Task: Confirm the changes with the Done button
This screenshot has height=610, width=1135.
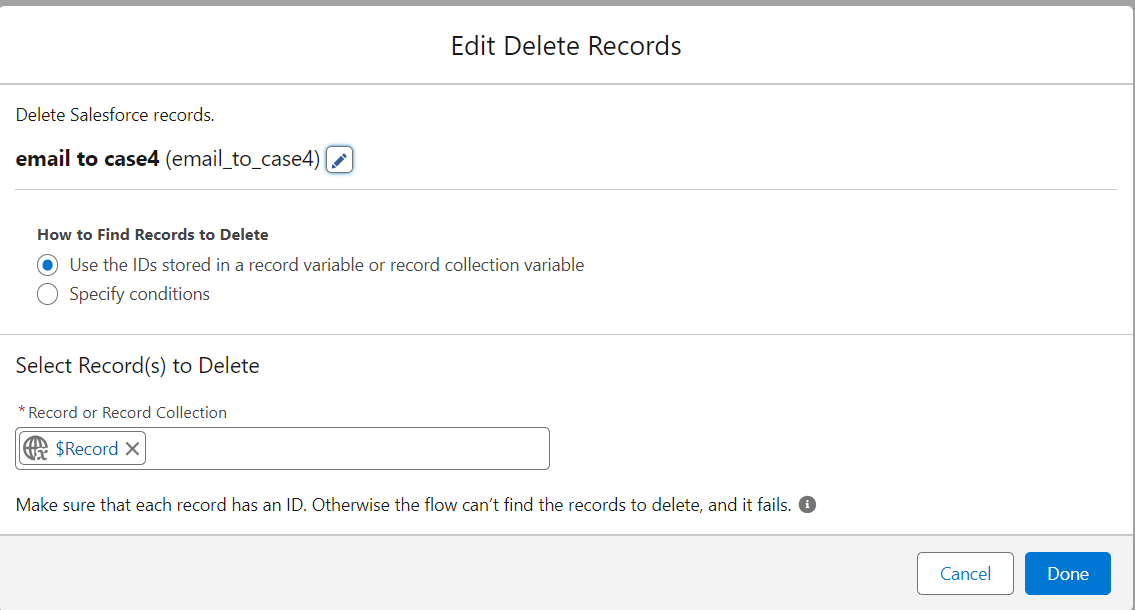Action: (1067, 574)
